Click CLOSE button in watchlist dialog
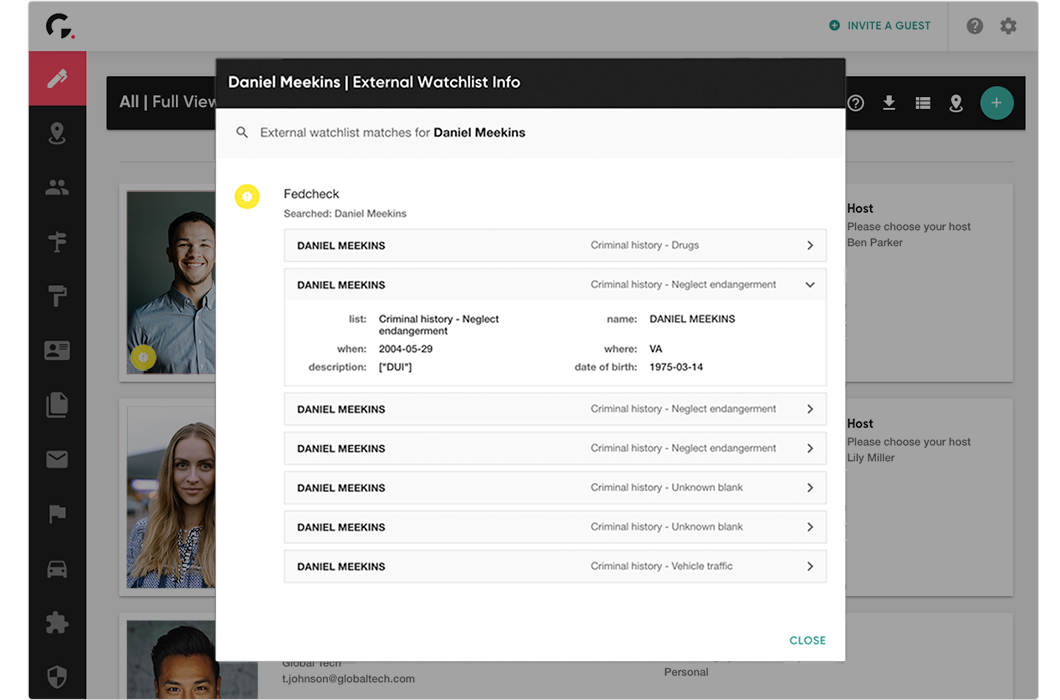 pos(807,640)
